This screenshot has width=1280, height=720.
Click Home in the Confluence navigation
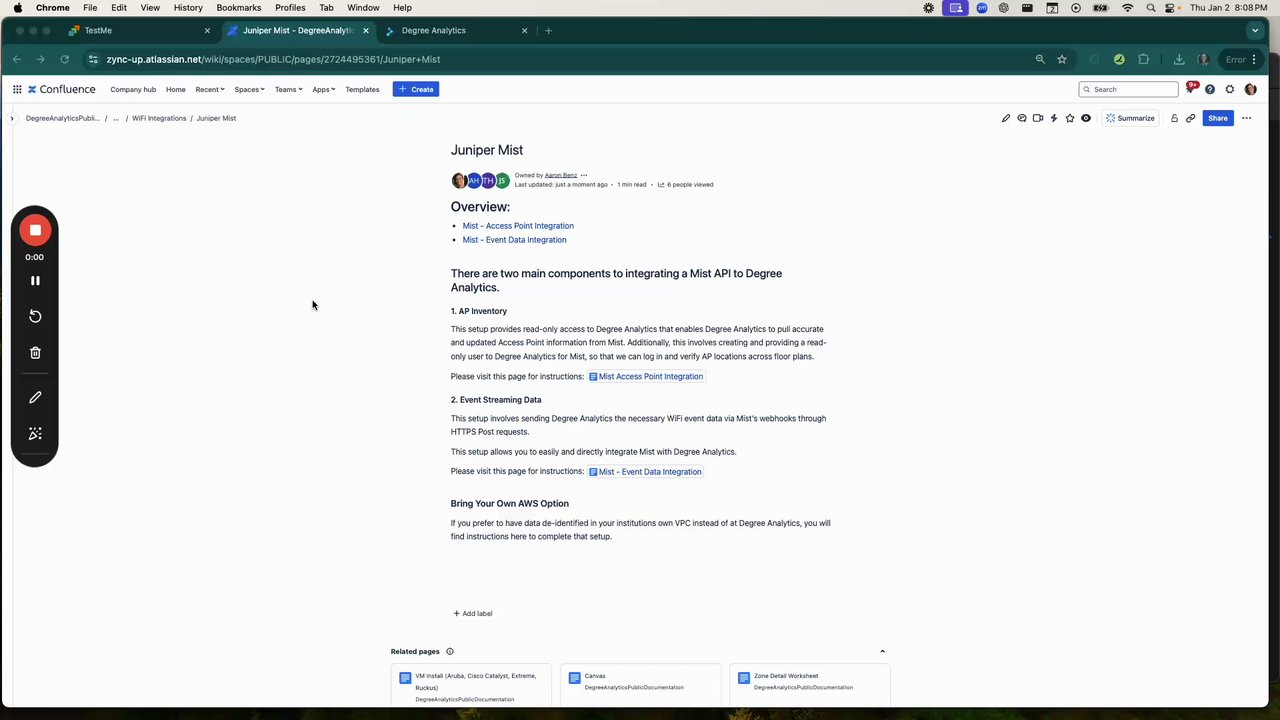pos(176,89)
